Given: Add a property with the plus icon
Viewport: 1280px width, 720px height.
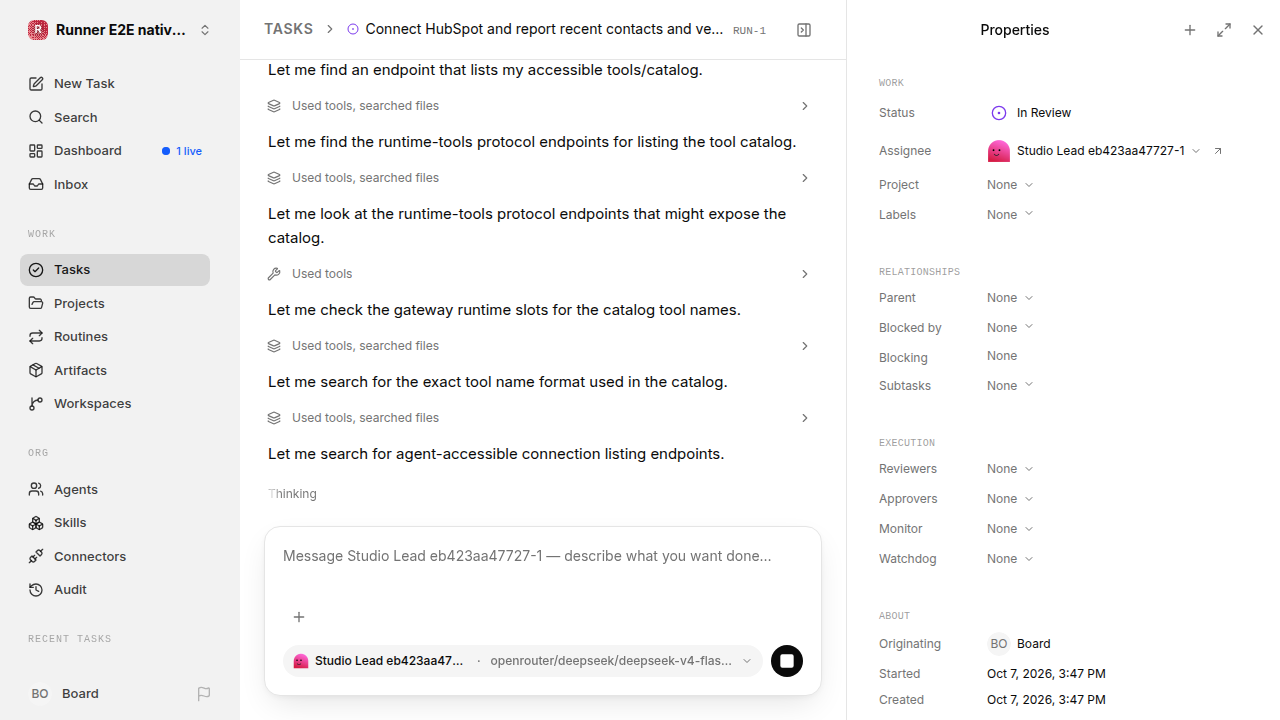Looking at the screenshot, I should (x=1190, y=30).
